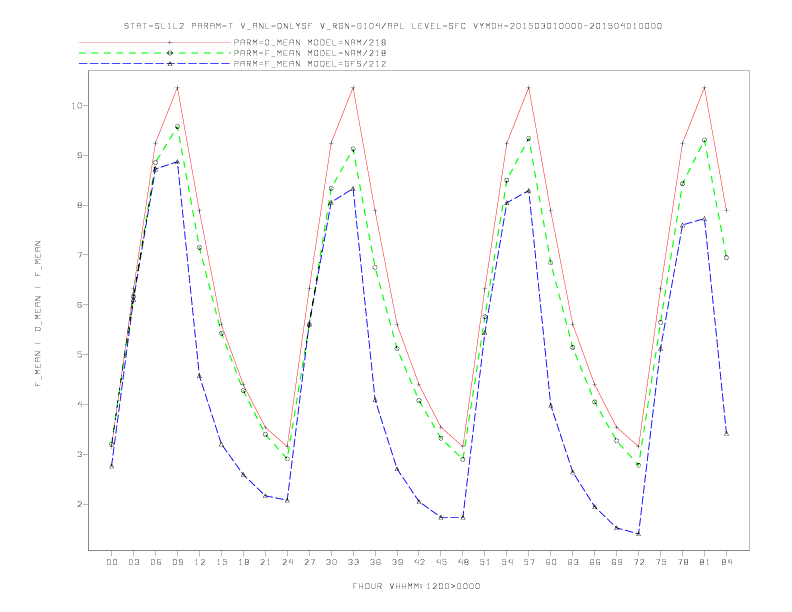Click y-axis tick value 7
This screenshot has width=792, height=612.
click(80, 255)
